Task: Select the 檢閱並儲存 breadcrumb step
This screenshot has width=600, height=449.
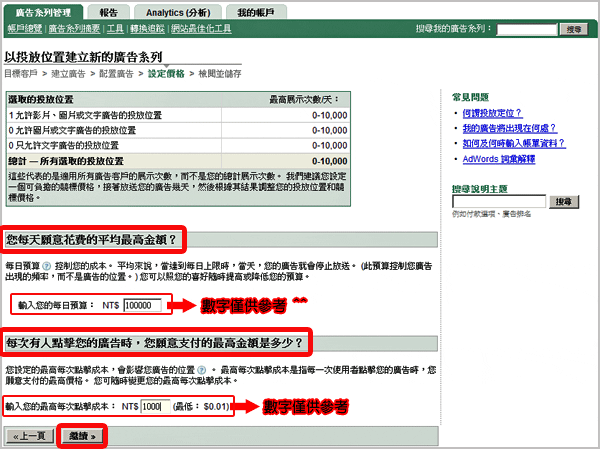Action: pyautogui.click(x=220, y=74)
